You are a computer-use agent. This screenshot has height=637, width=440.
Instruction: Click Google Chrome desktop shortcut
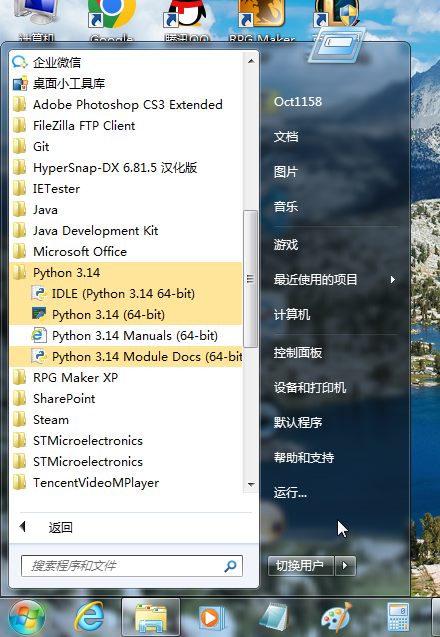(x=112, y=20)
